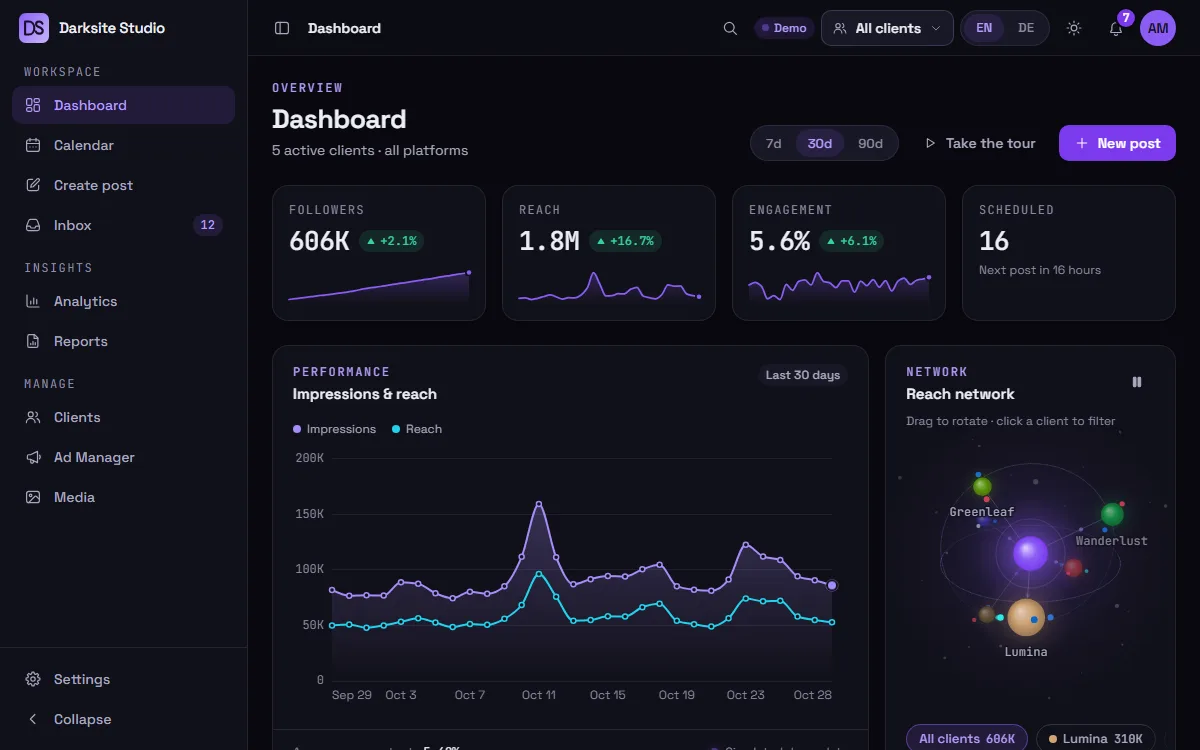Click the Dashboard grid icon in sidebar
Image resolution: width=1200 pixels, height=750 pixels.
click(x=33, y=105)
